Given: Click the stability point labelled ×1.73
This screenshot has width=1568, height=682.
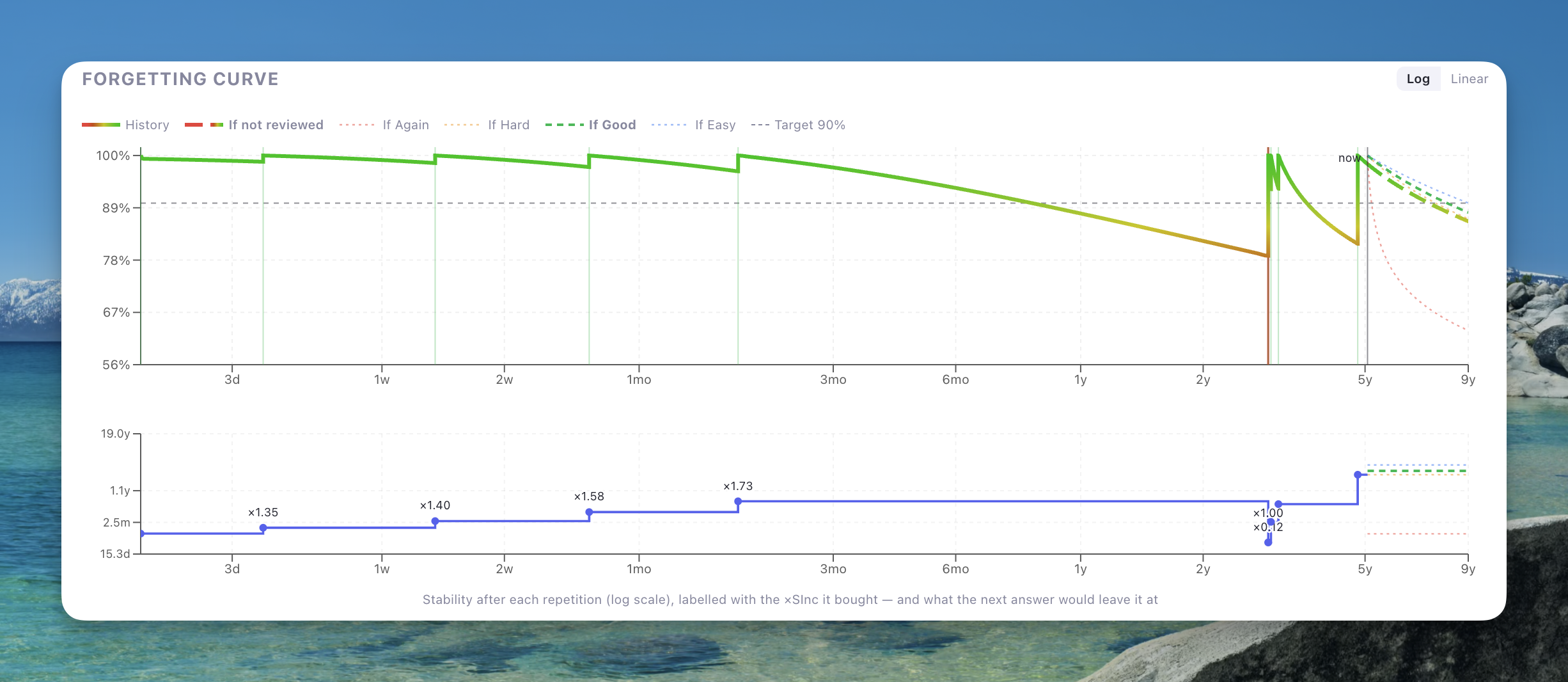Looking at the screenshot, I should (x=738, y=502).
